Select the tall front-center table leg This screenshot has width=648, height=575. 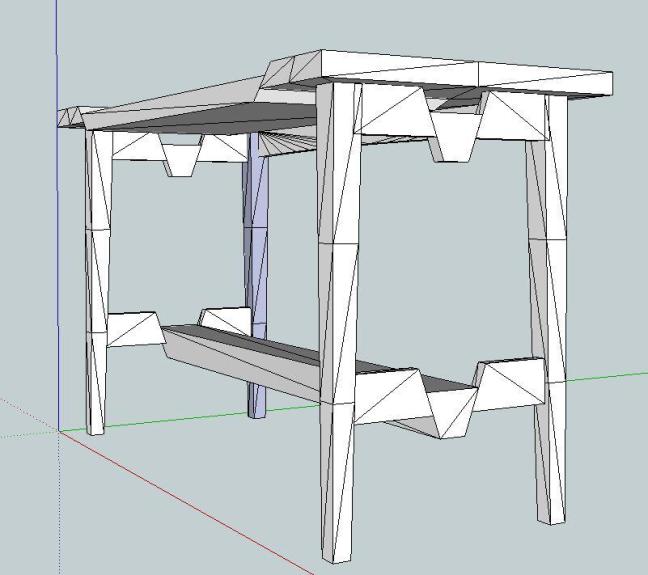pos(338,322)
